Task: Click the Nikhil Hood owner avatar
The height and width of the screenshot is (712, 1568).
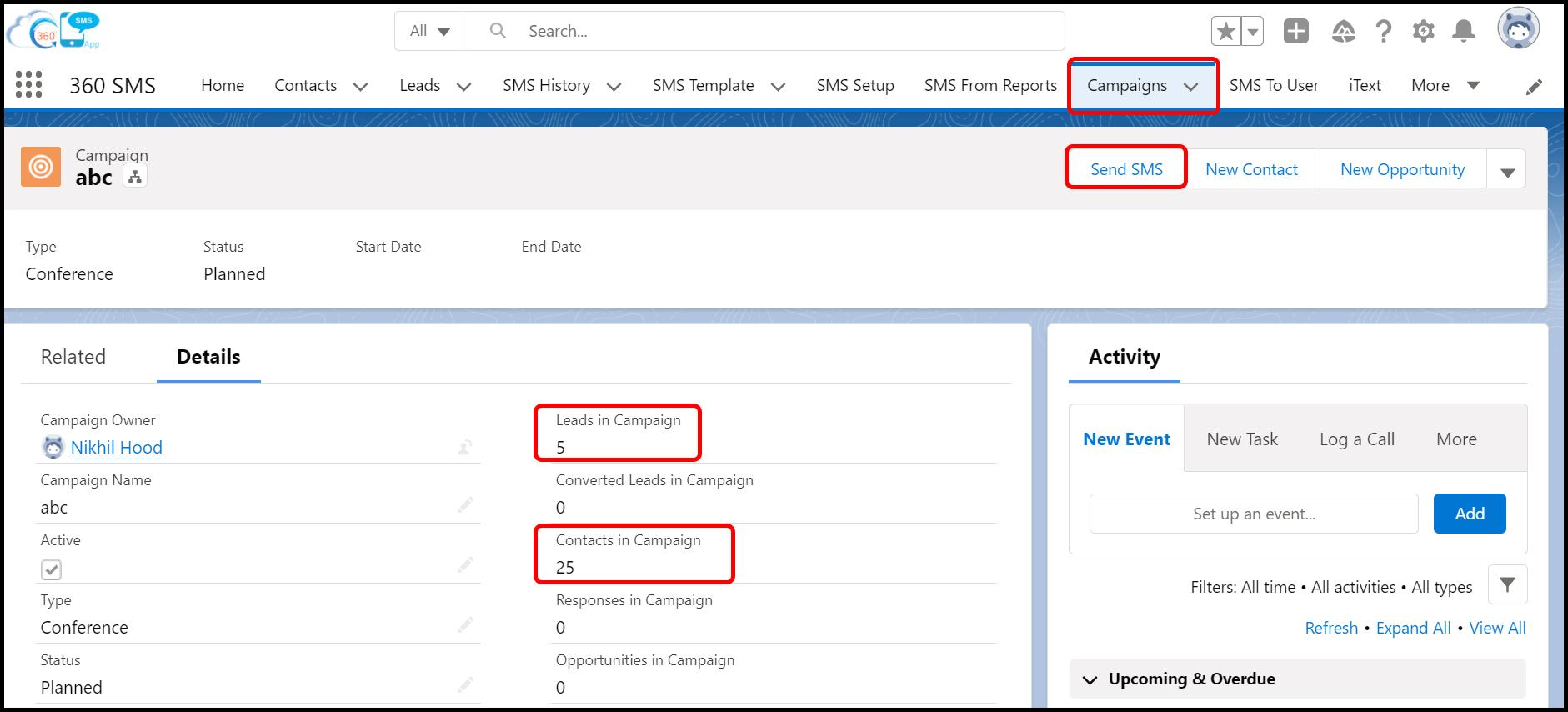Action: point(53,448)
